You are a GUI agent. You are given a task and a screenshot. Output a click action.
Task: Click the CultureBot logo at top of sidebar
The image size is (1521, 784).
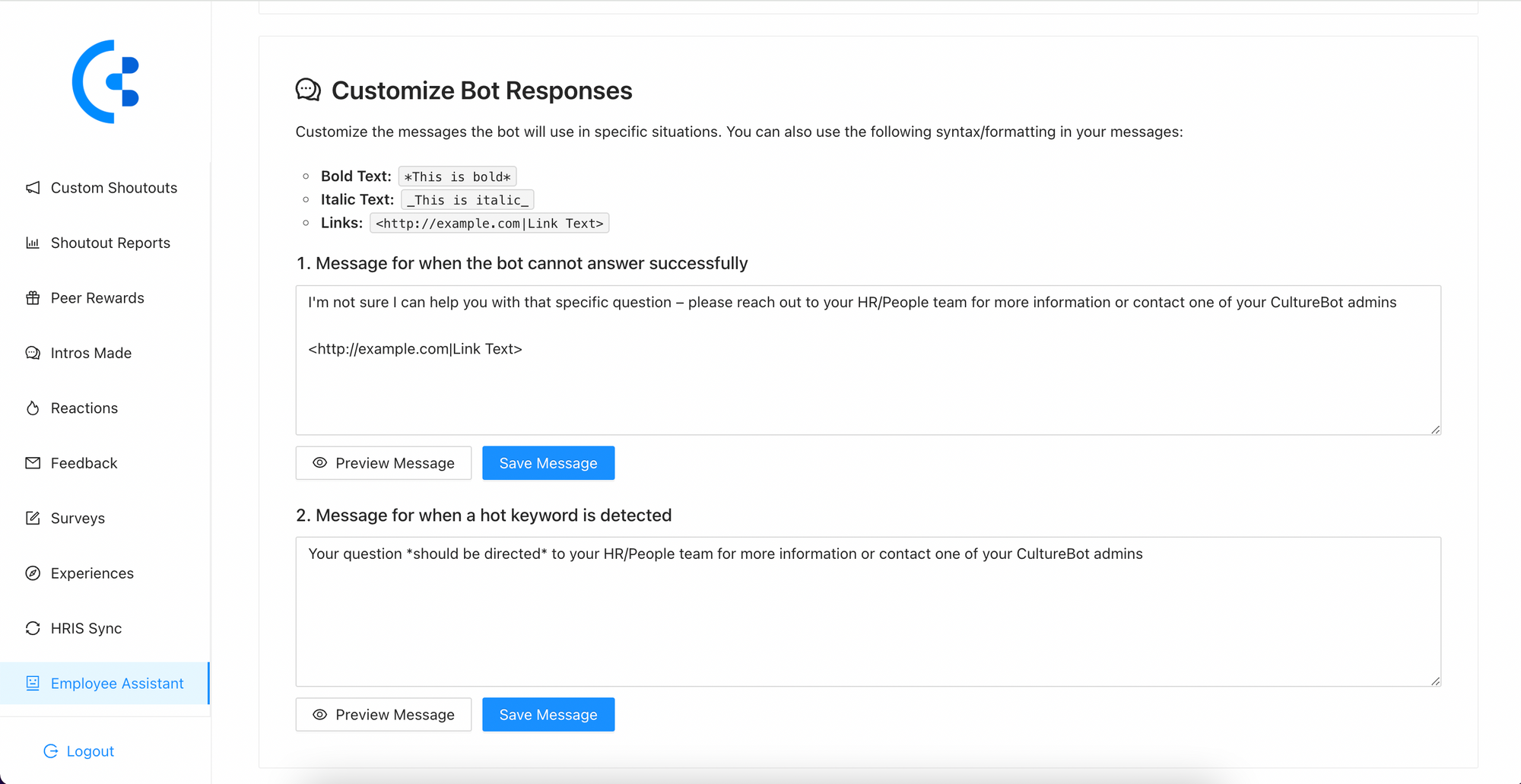click(106, 81)
